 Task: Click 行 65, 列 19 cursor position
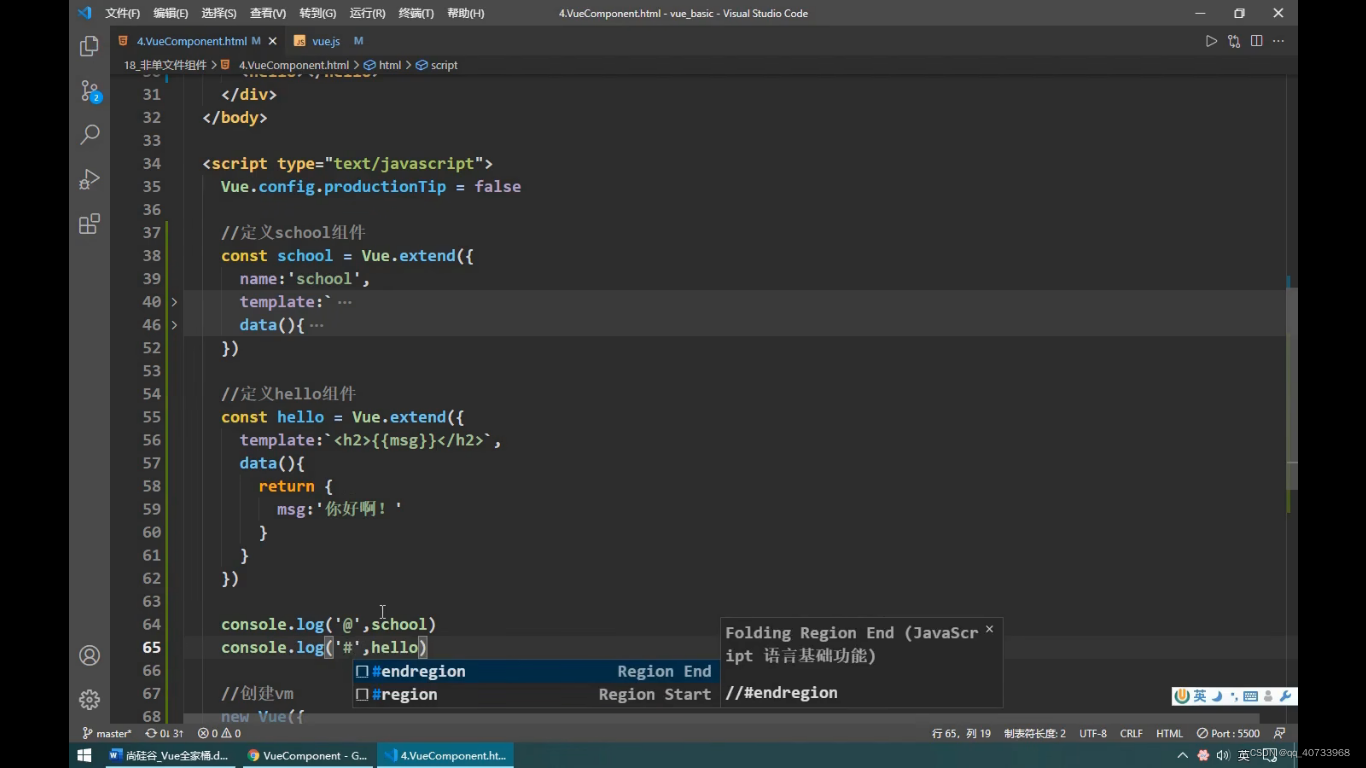click(x=961, y=733)
